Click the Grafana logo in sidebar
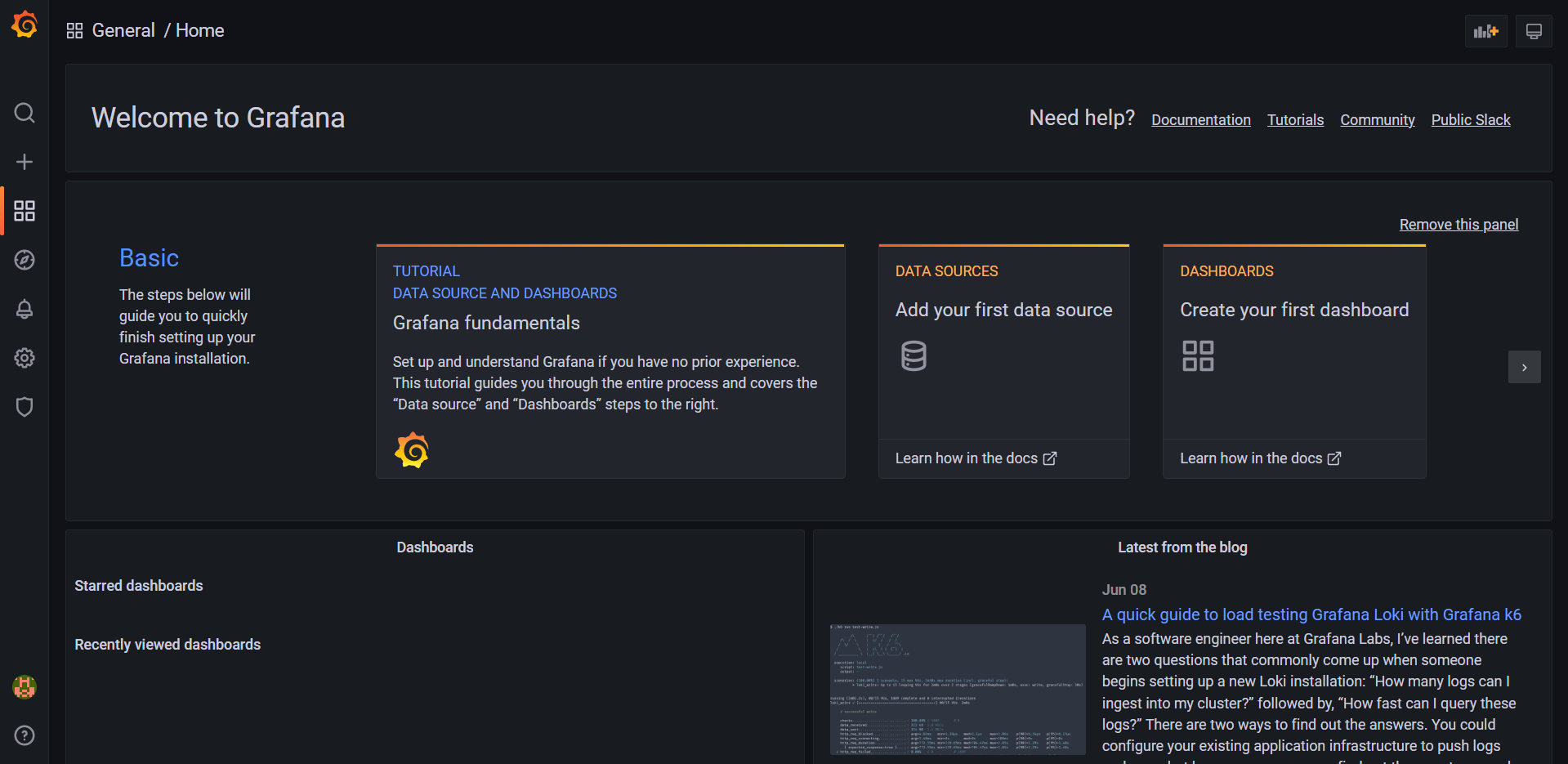 point(25,25)
